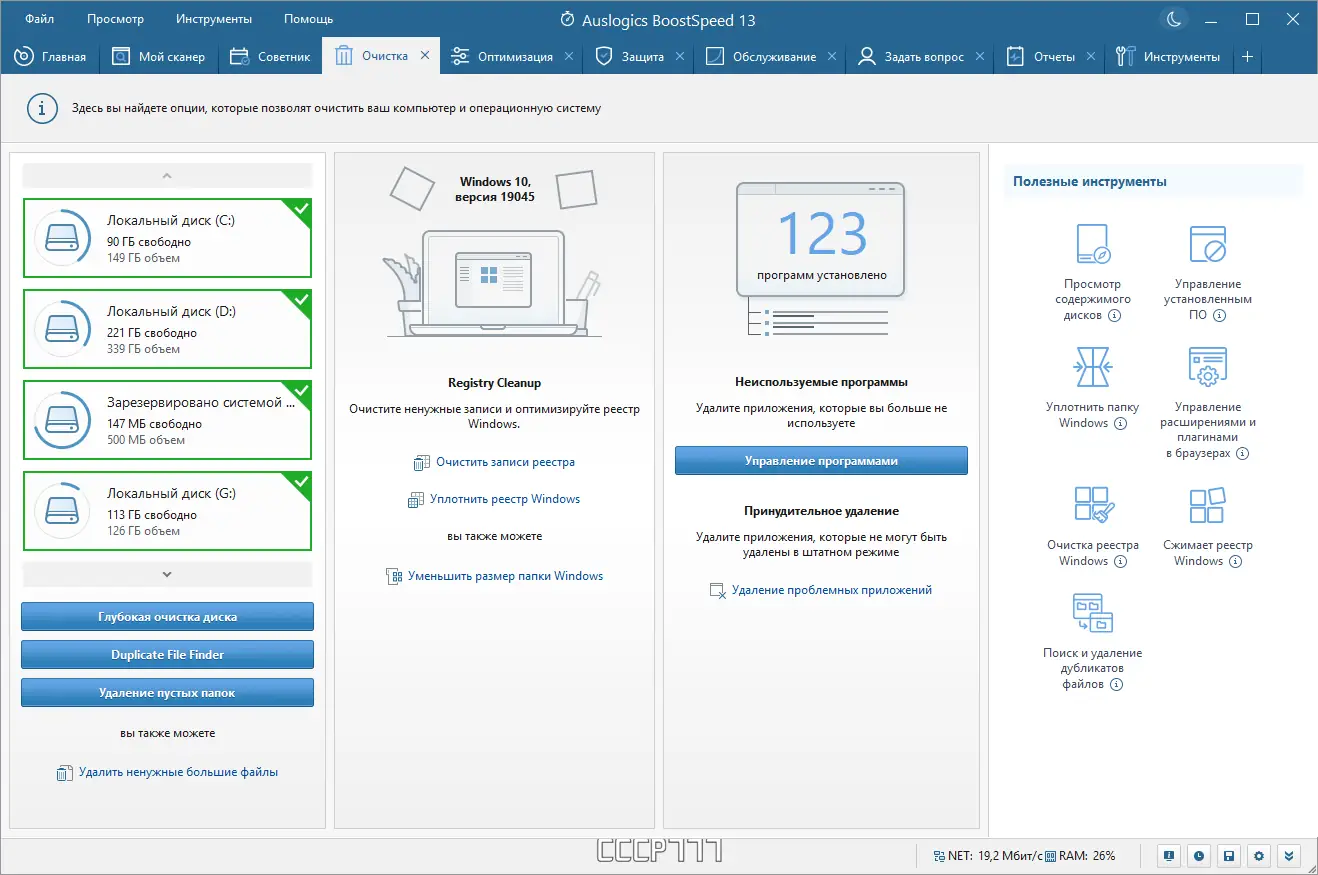
Task: Collapse the status bar with double chevron
Action: point(1289,856)
